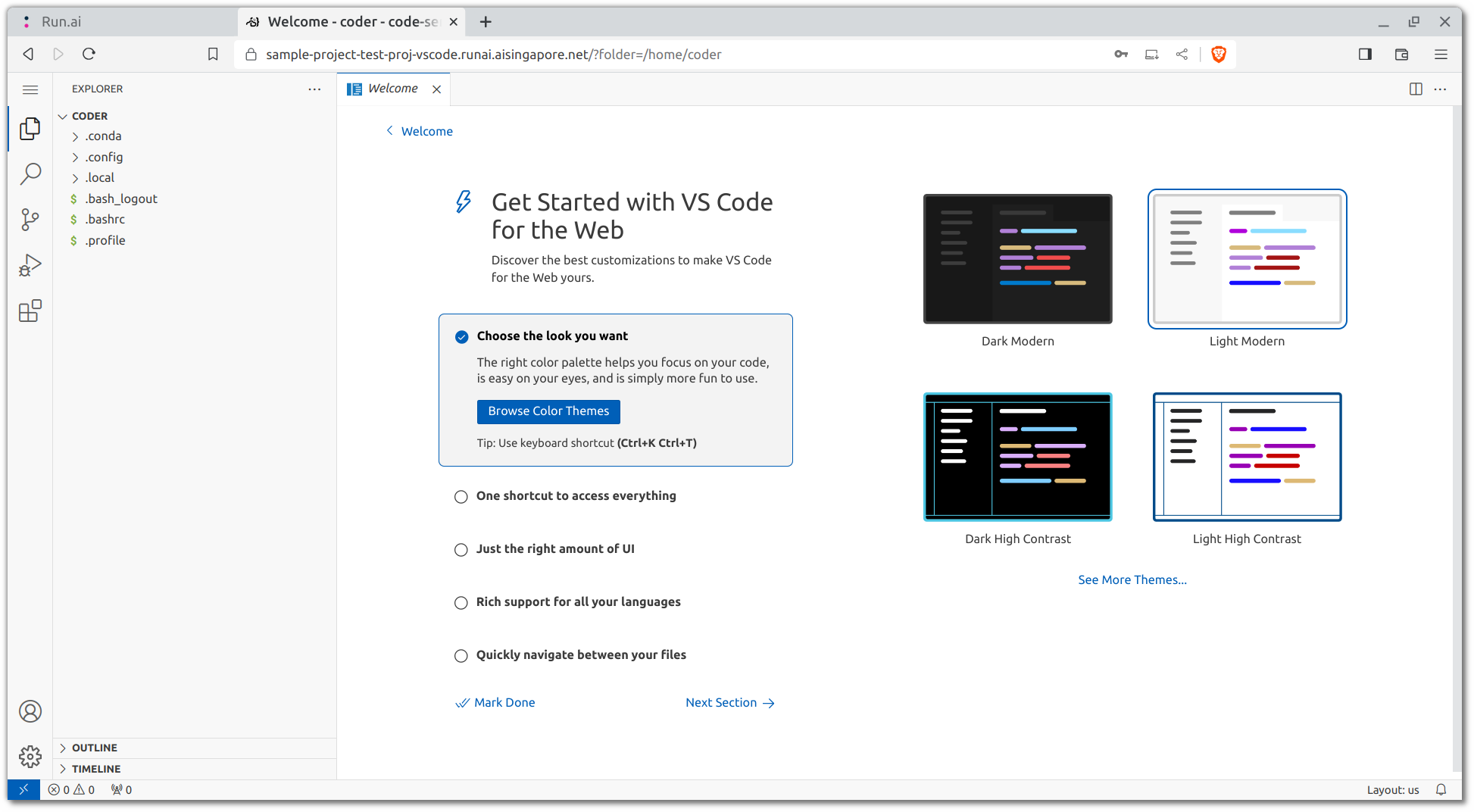1474x812 pixels.
Task: Choose the Dark Modern theme preview
Action: 1017,259
